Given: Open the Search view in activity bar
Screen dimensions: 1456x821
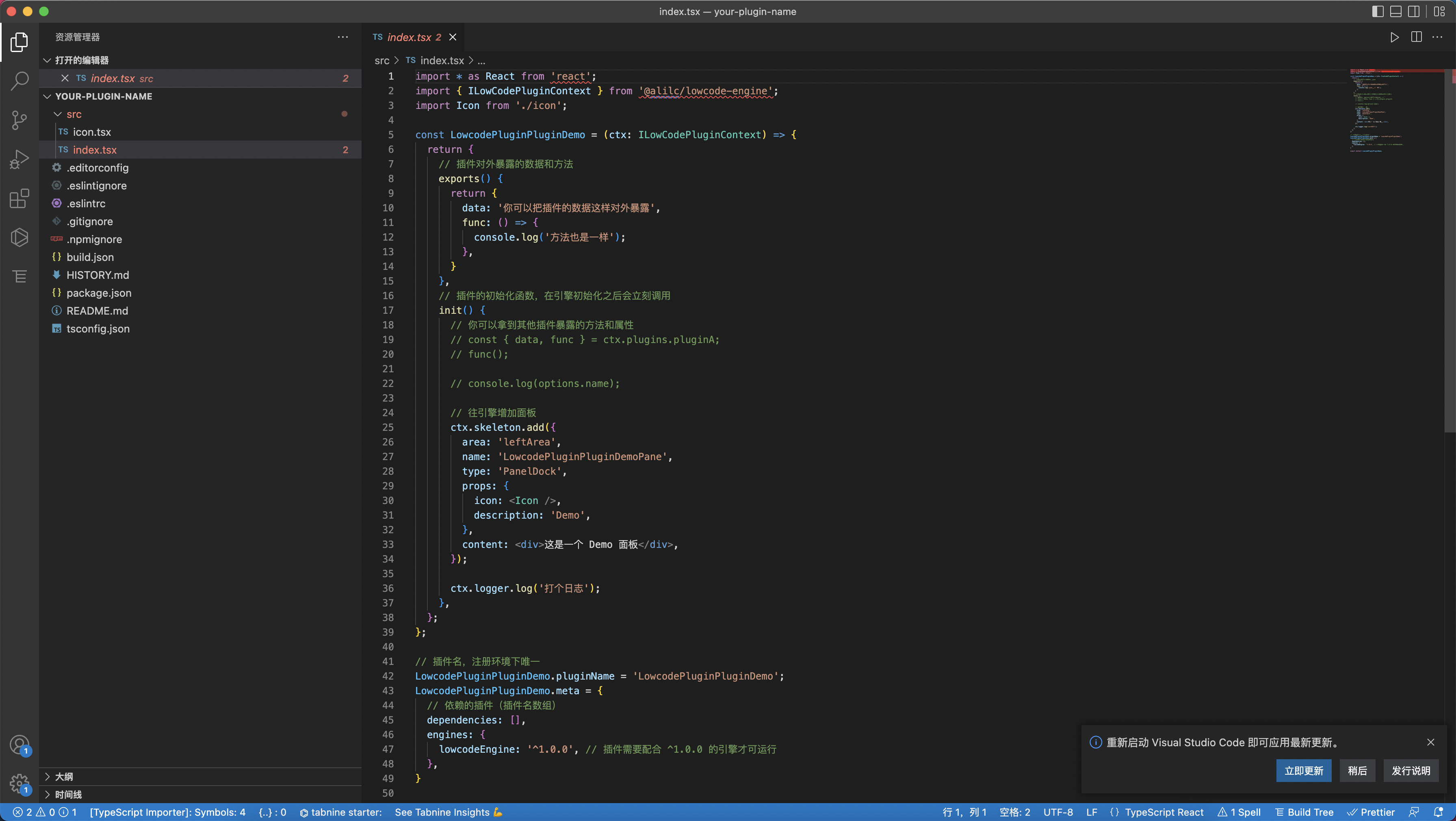Looking at the screenshot, I should coord(19,81).
